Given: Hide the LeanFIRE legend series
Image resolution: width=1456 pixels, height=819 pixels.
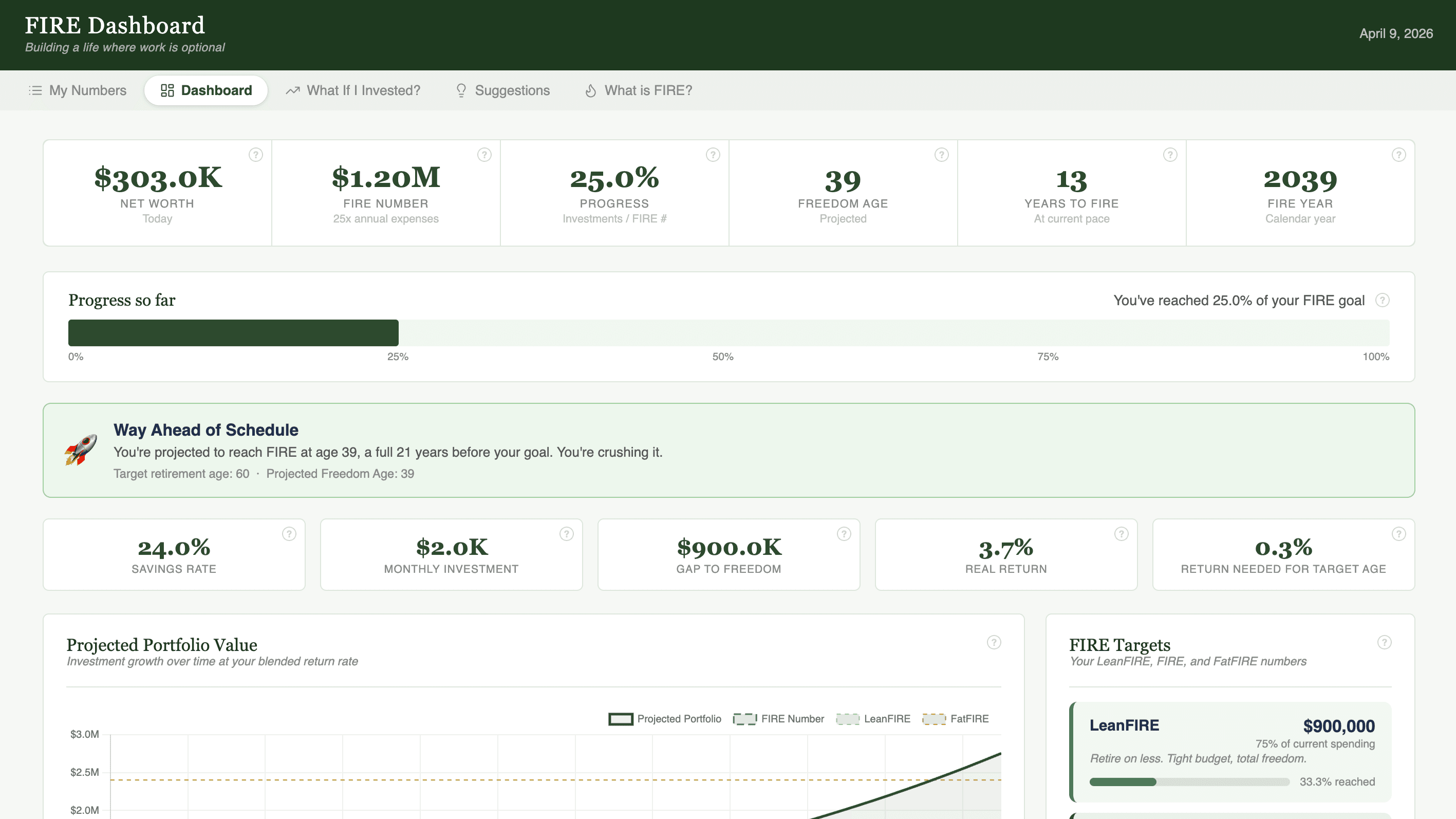Looking at the screenshot, I should [x=873, y=719].
